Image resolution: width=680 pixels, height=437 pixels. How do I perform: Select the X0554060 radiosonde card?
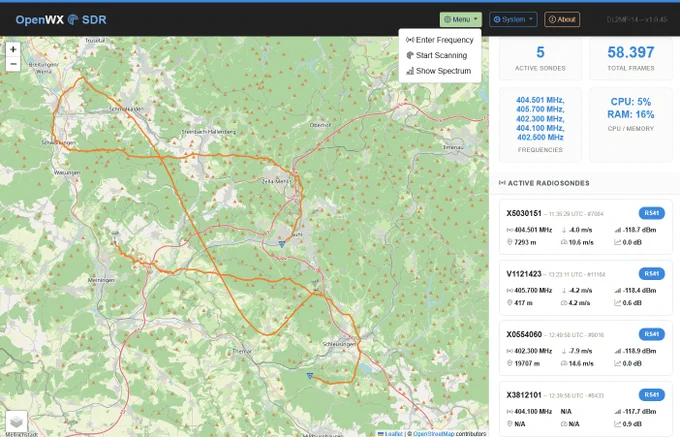click(x=585, y=348)
